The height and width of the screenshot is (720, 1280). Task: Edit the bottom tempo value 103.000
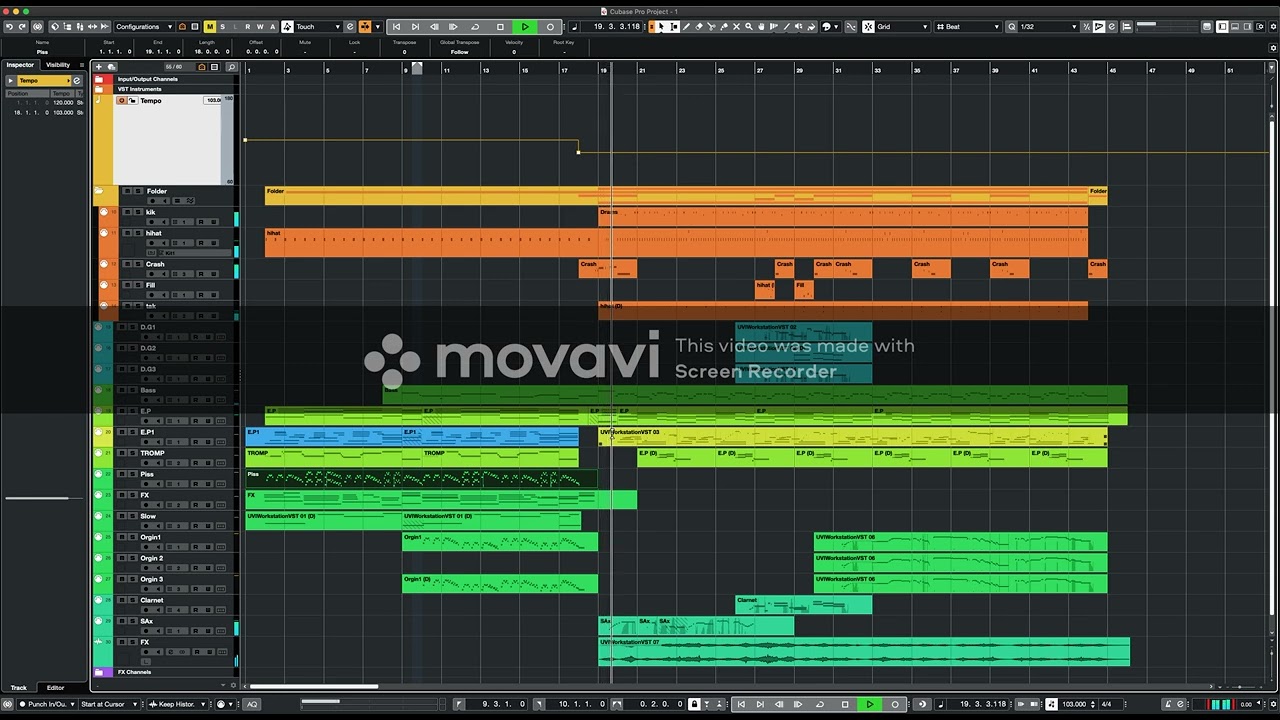pyautogui.click(x=1073, y=704)
